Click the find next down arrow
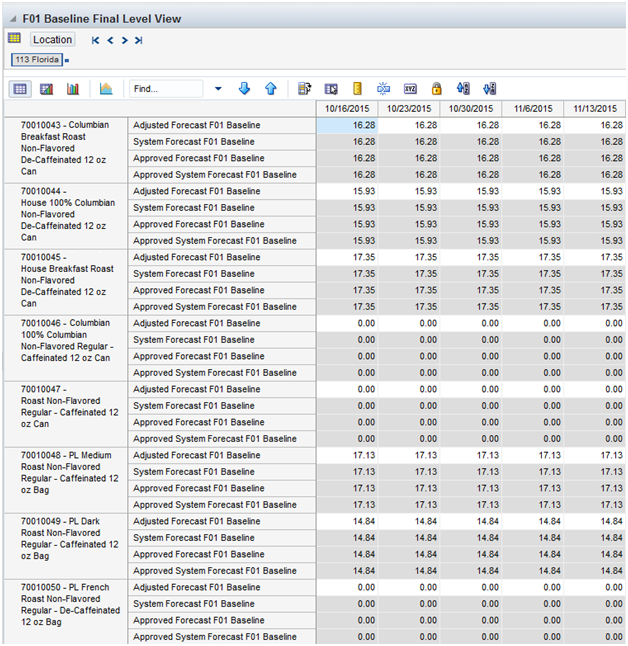Image resolution: width=628 pixels, height=646 pixels. 244,89
